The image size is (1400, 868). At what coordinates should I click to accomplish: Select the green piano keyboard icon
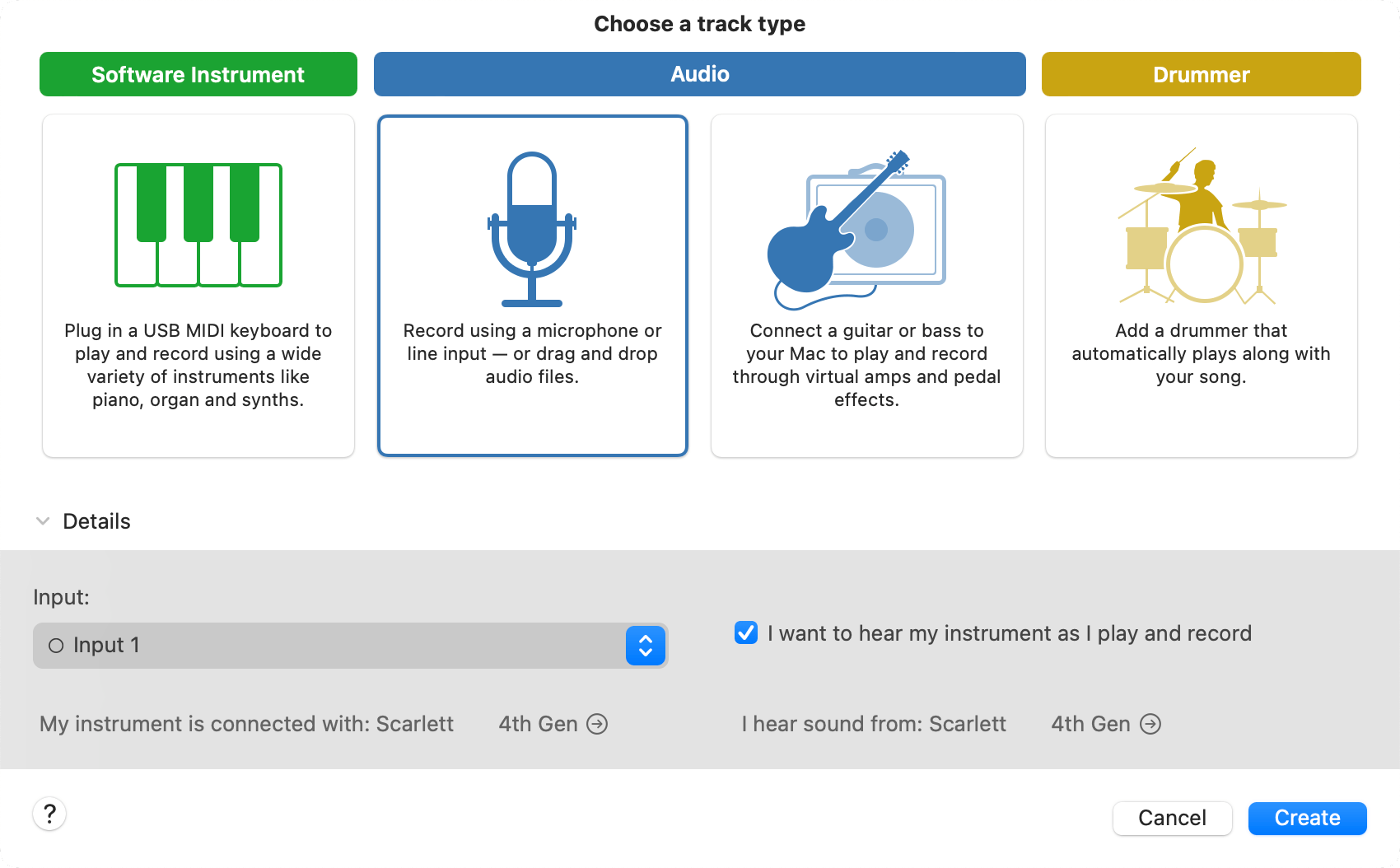pyautogui.click(x=198, y=225)
